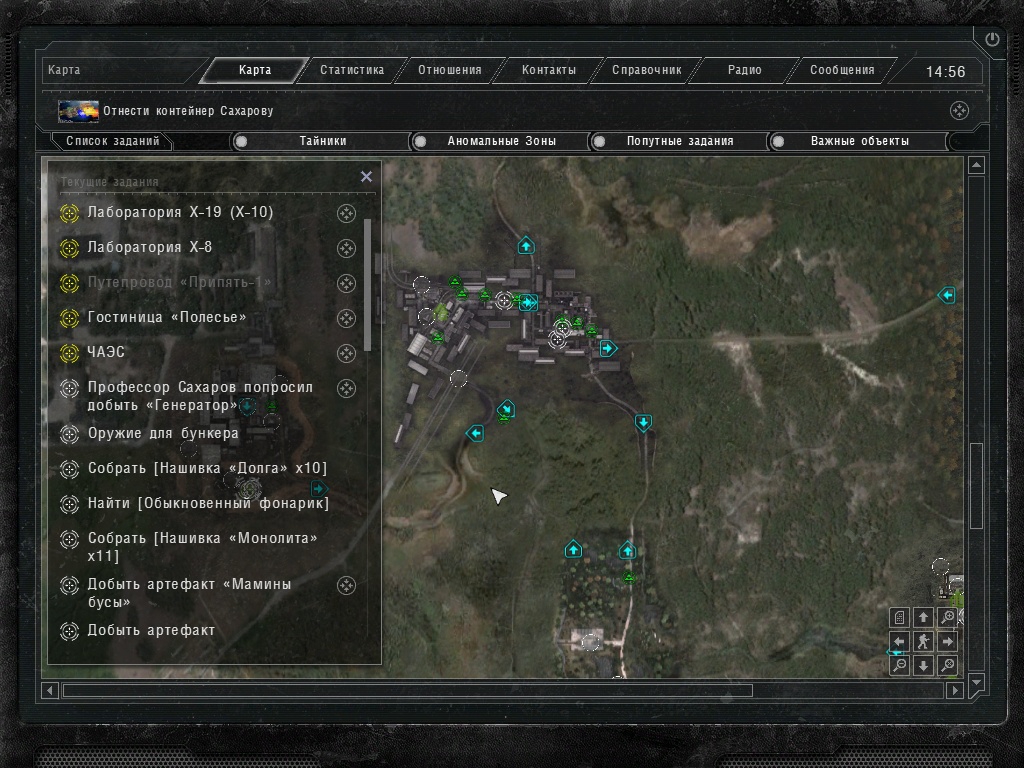Open the task list document icon

899,617
